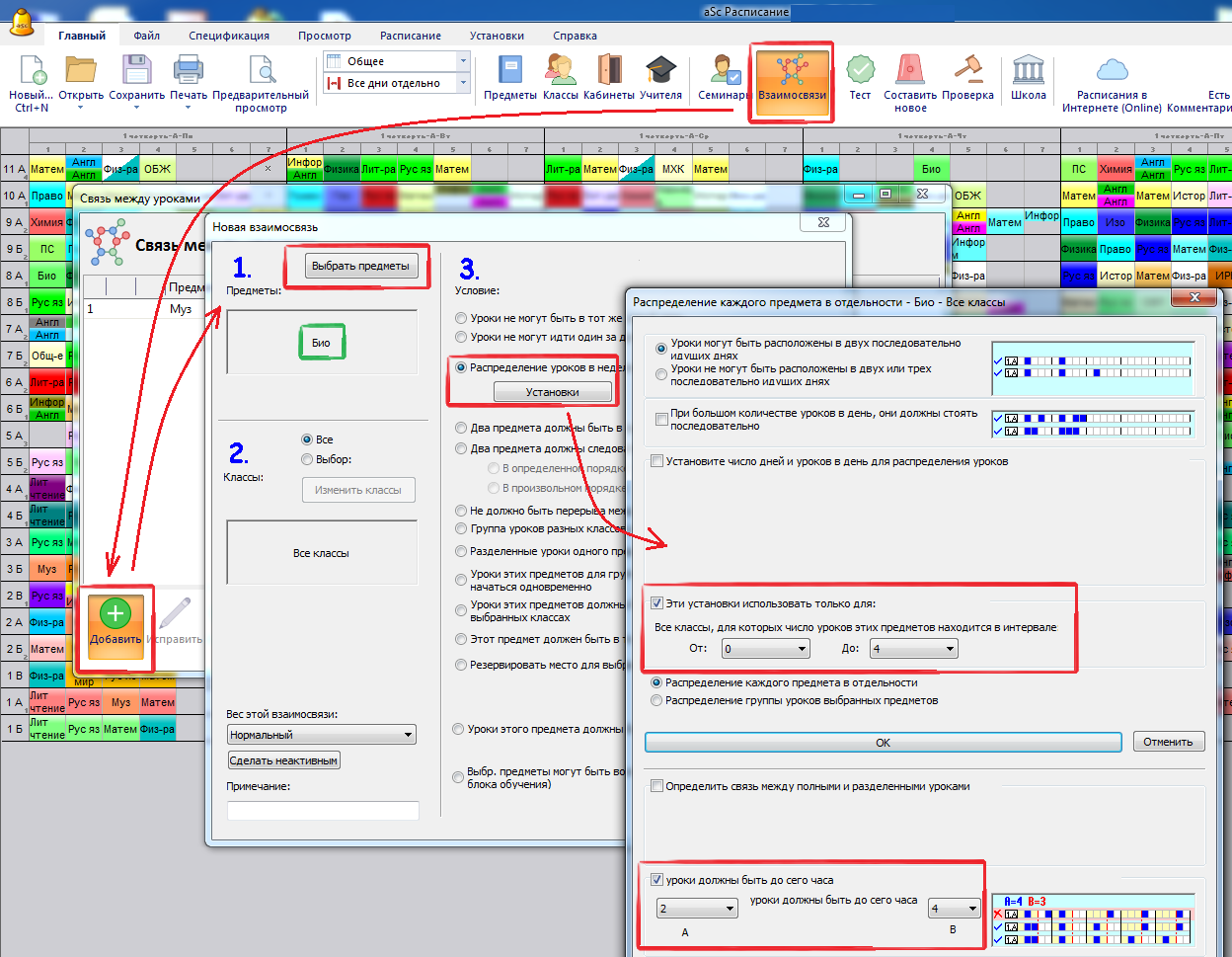Click the Предметы (subjects) book icon
The image size is (1232, 957).
(x=509, y=71)
